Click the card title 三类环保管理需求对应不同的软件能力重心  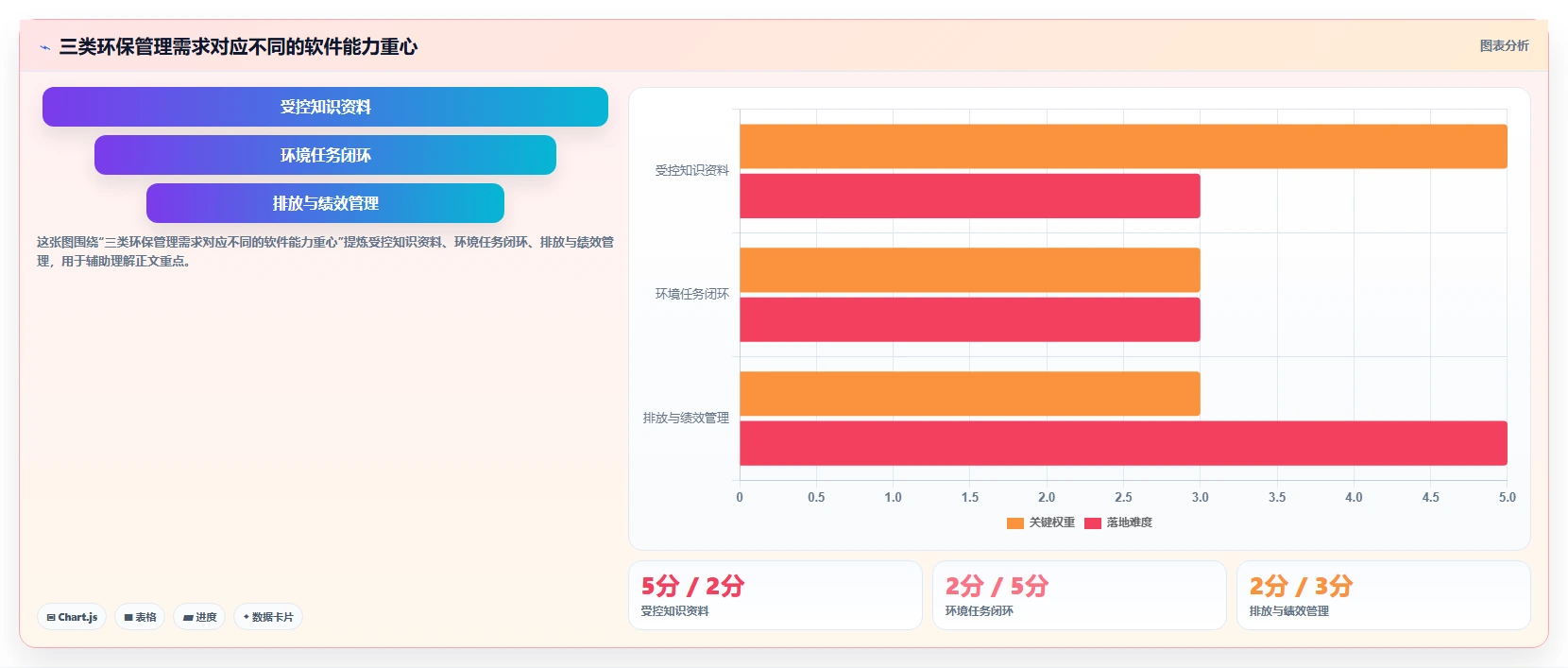[238, 47]
